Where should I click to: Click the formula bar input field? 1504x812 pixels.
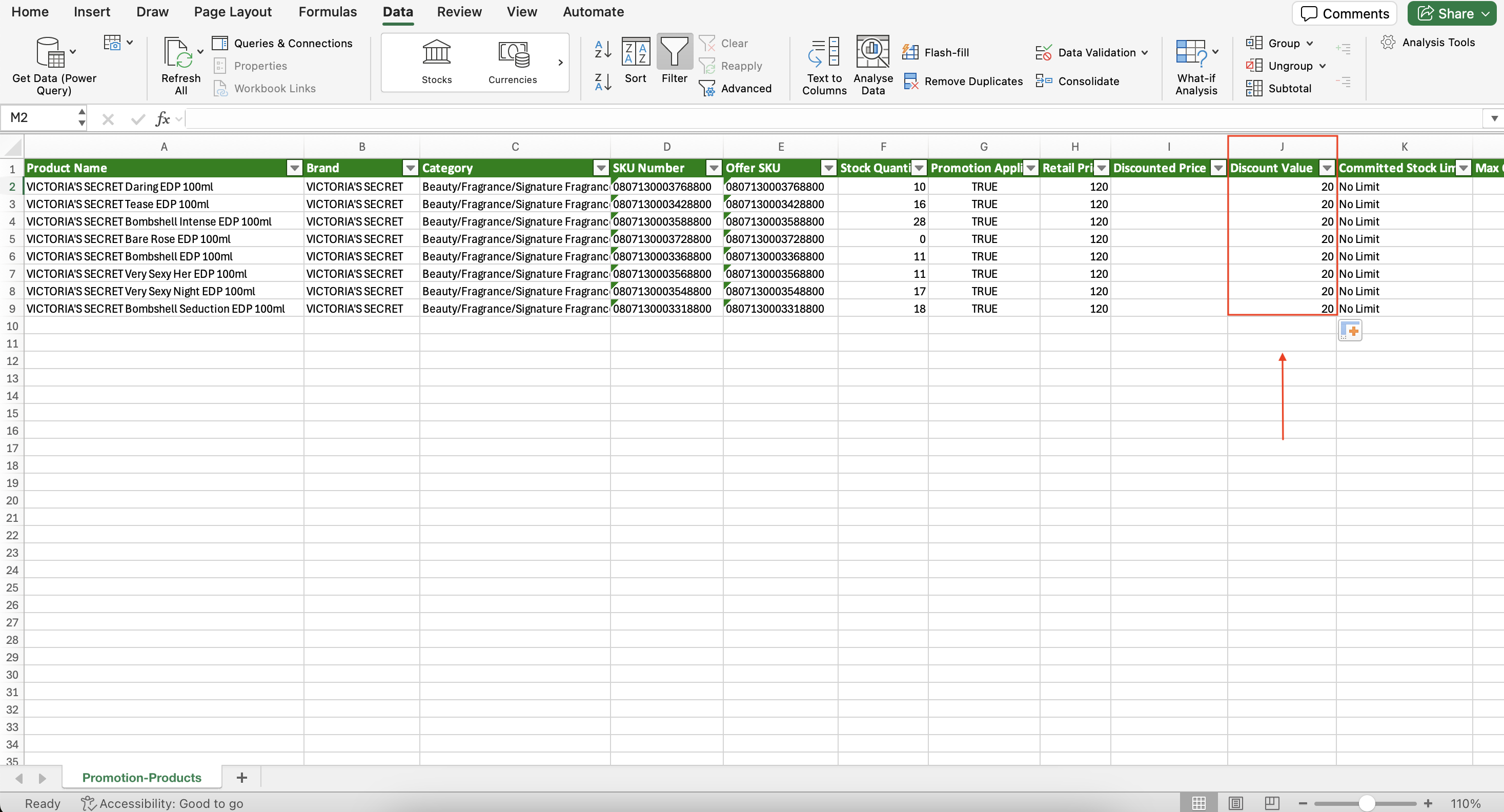pyautogui.click(x=818, y=118)
